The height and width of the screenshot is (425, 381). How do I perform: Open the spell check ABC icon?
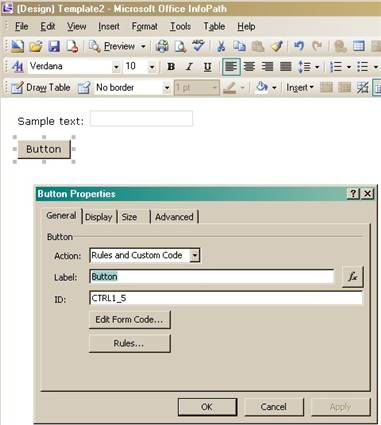point(199,46)
